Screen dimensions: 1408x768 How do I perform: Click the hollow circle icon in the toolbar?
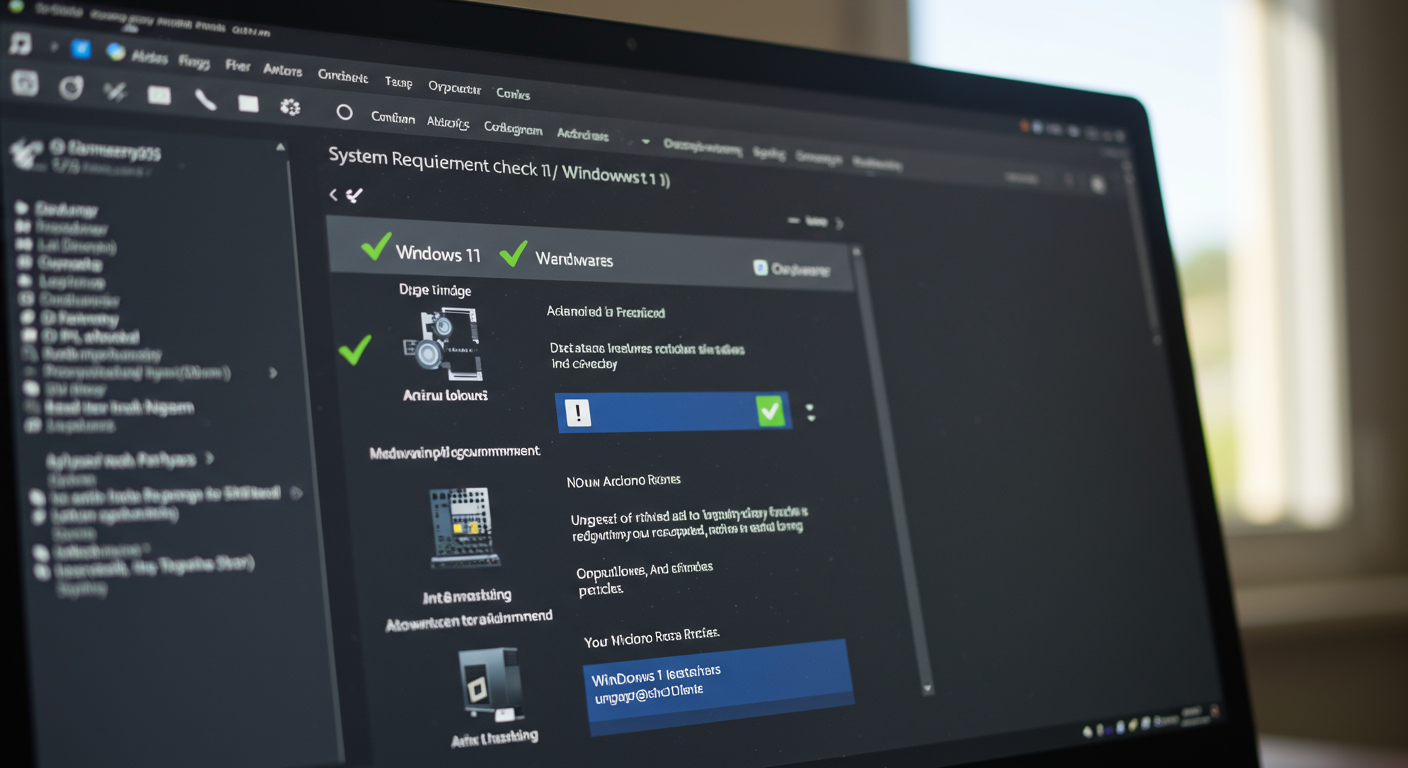coord(345,113)
